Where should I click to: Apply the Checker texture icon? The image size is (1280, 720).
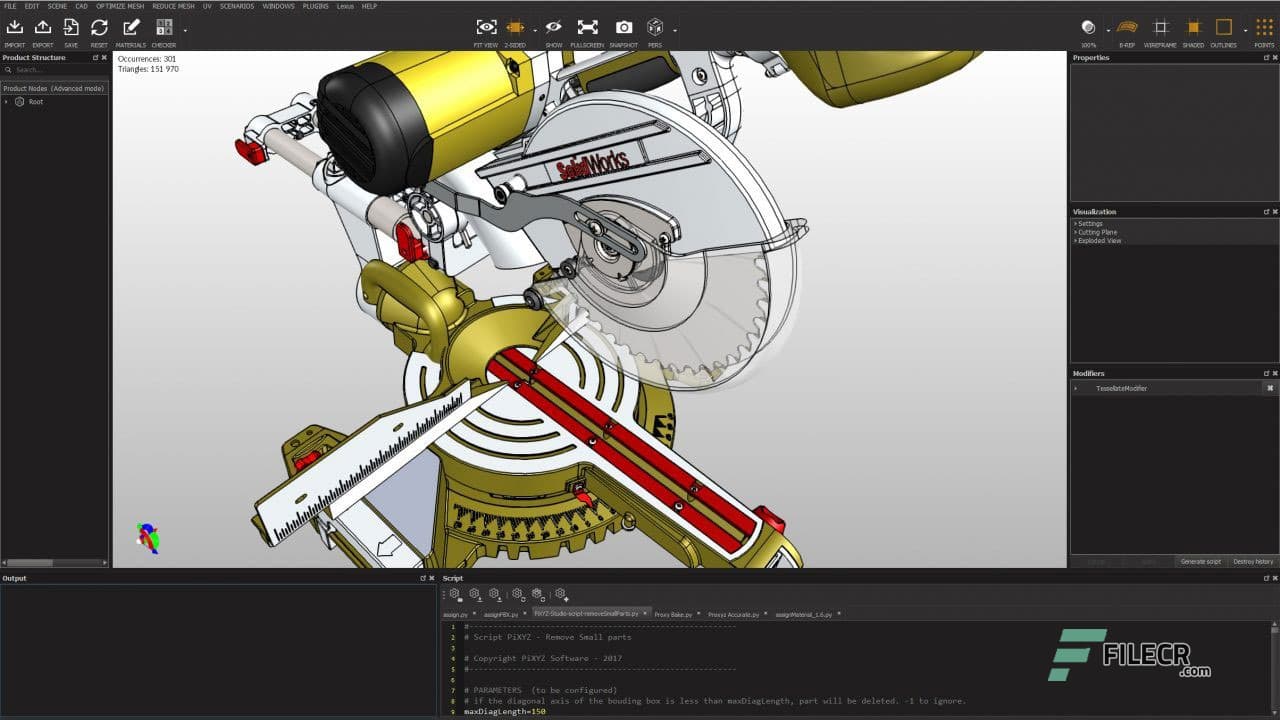coord(164,29)
